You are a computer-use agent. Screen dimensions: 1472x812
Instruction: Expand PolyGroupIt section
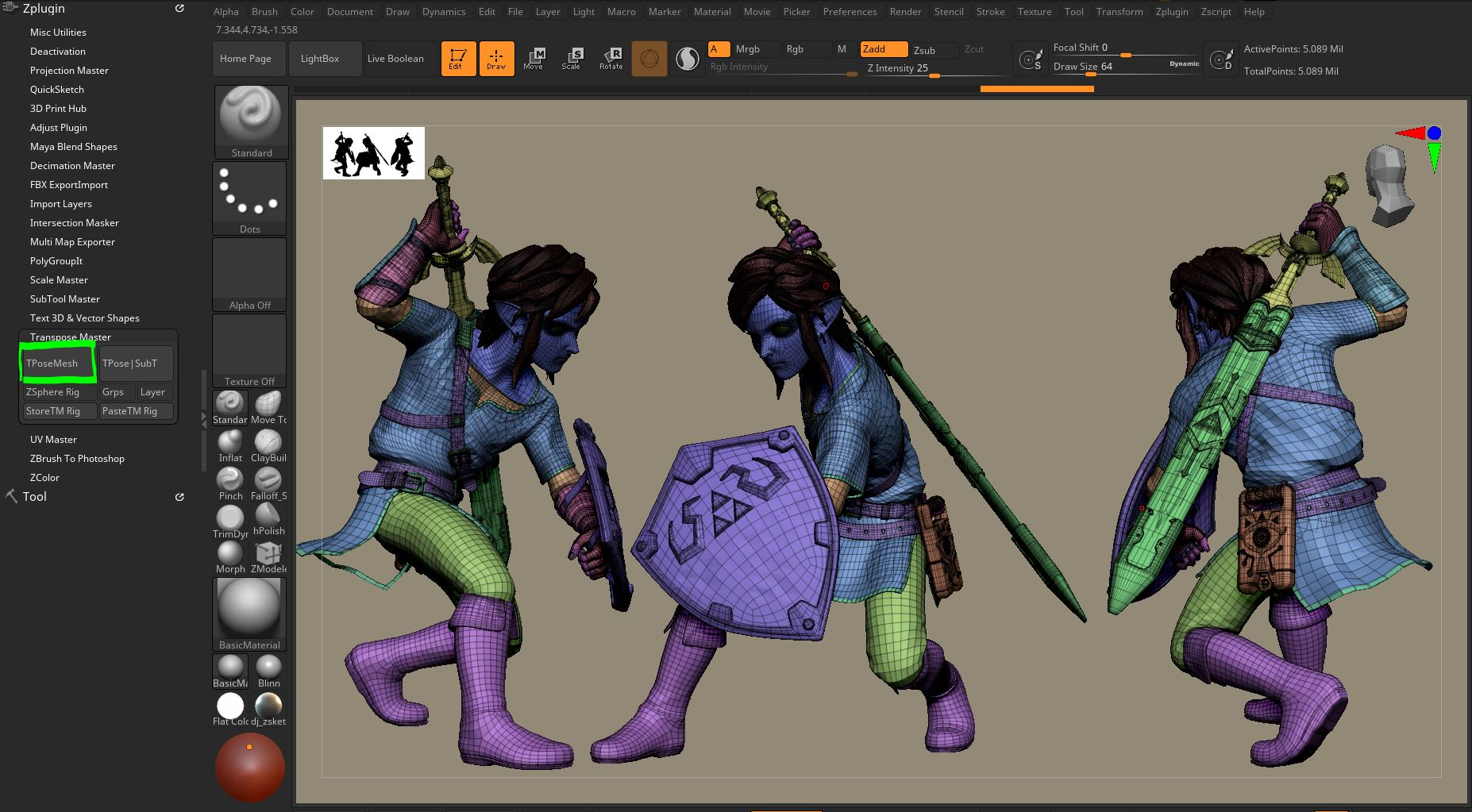pos(56,261)
